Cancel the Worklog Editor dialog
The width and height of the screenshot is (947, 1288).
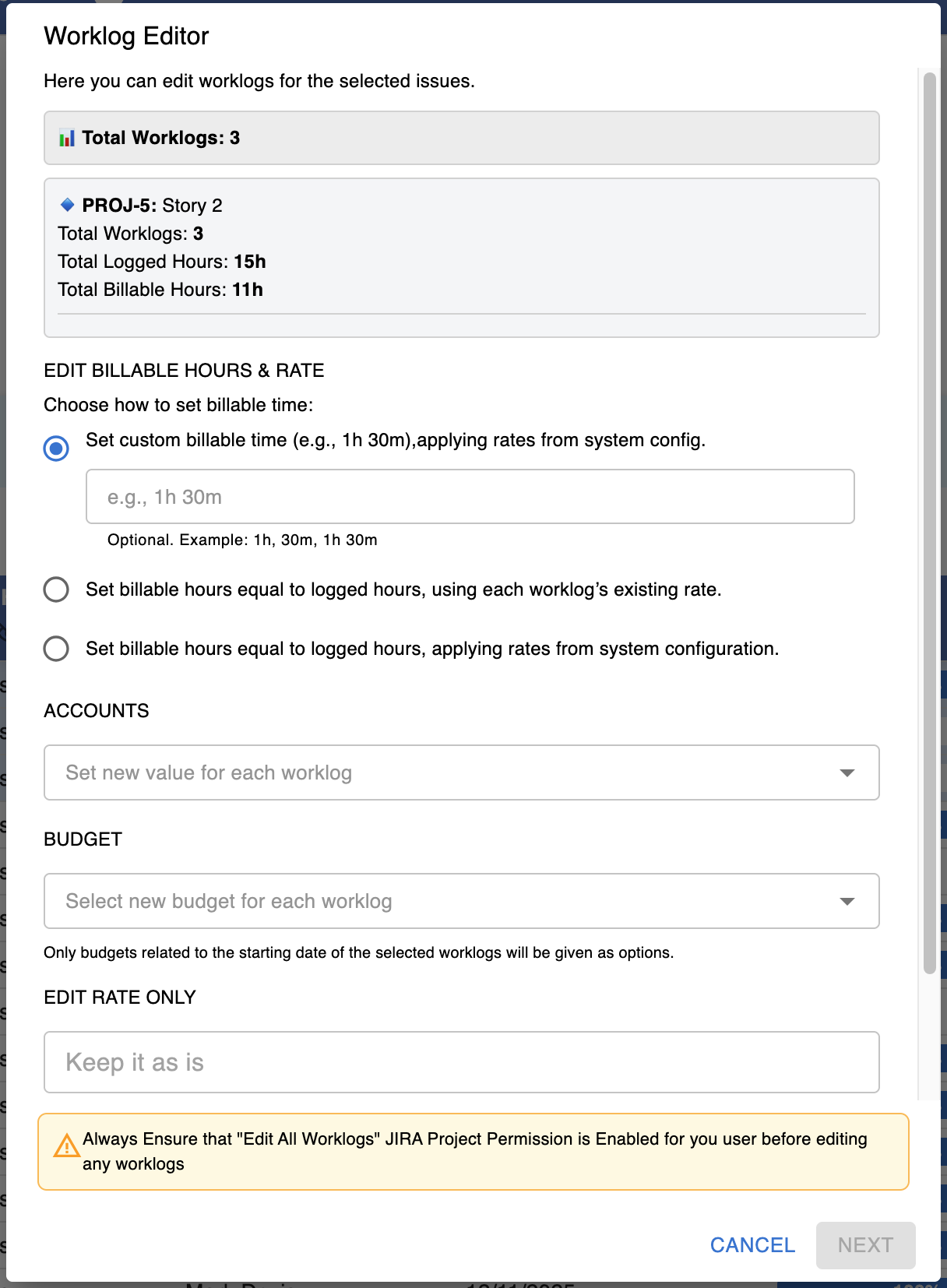(x=752, y=1245)
